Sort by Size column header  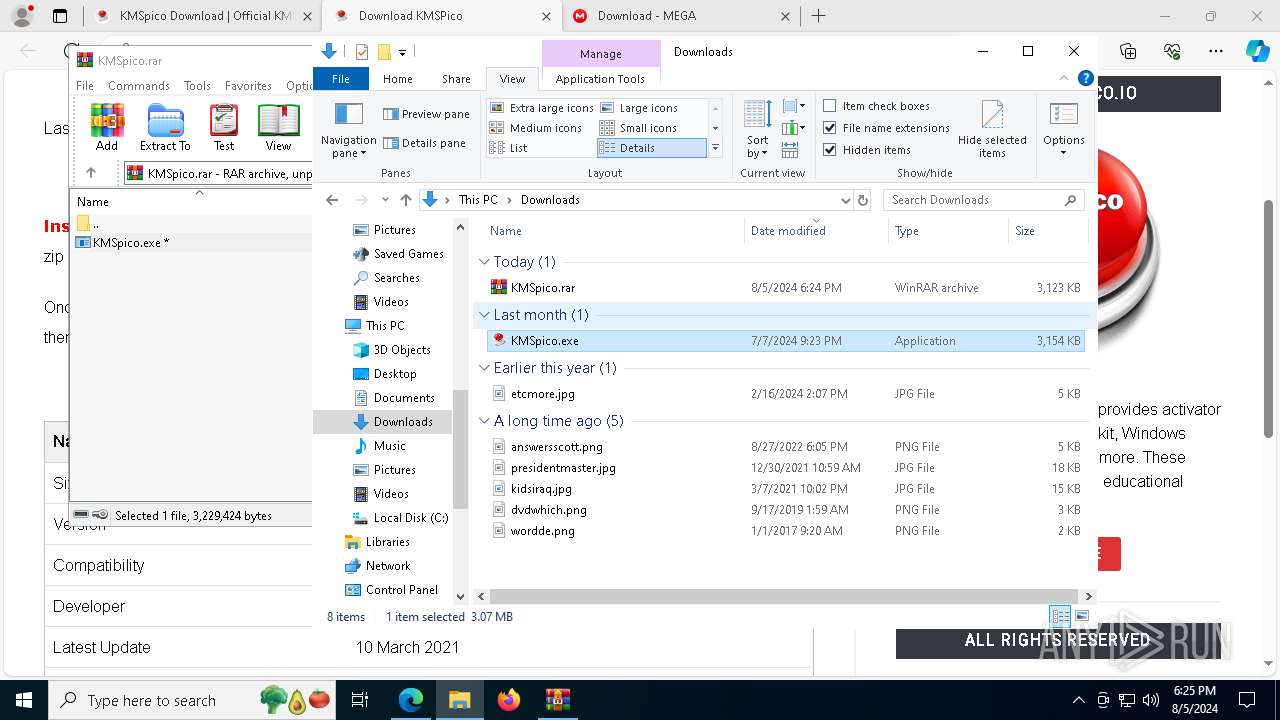(x=1047, y=231)
